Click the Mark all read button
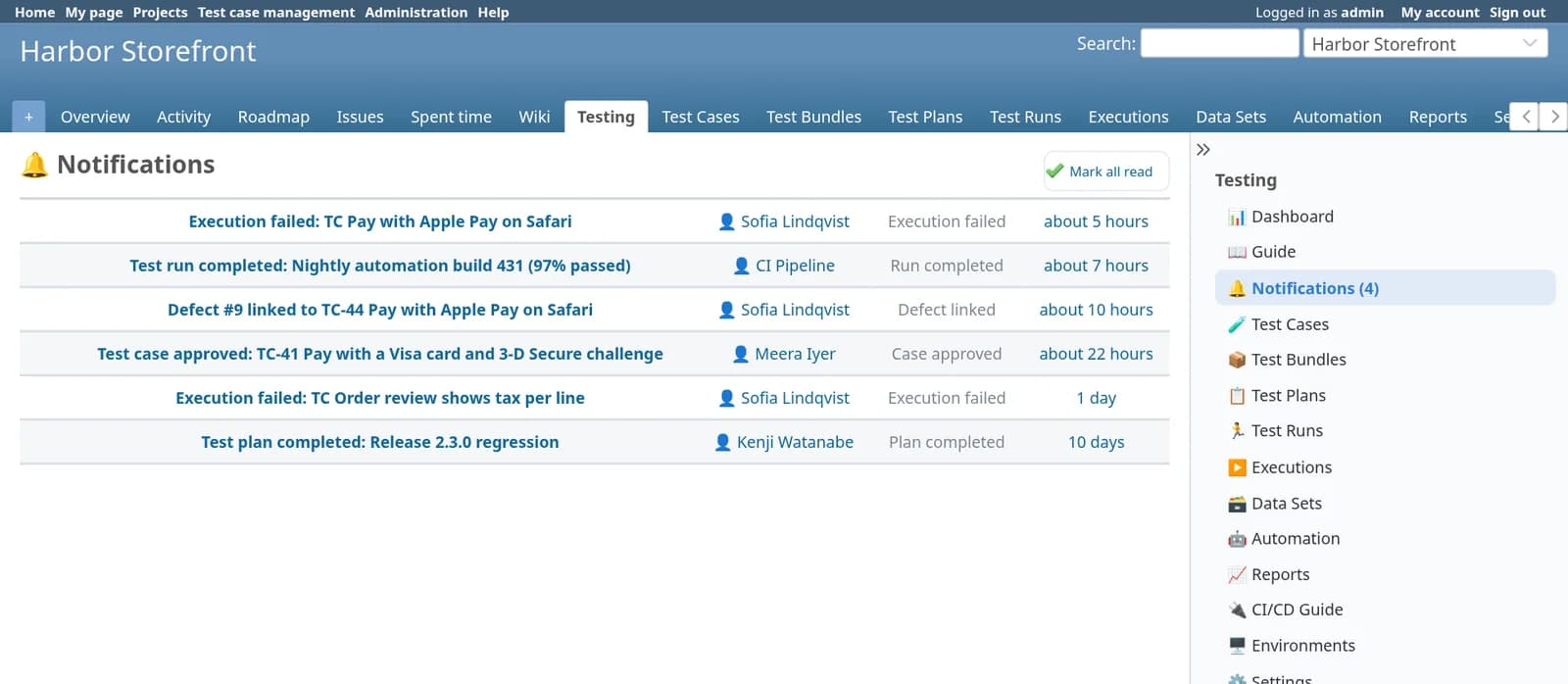Image resolution: width=1568 pixels, height=684 pixels. coord(1106,171)
